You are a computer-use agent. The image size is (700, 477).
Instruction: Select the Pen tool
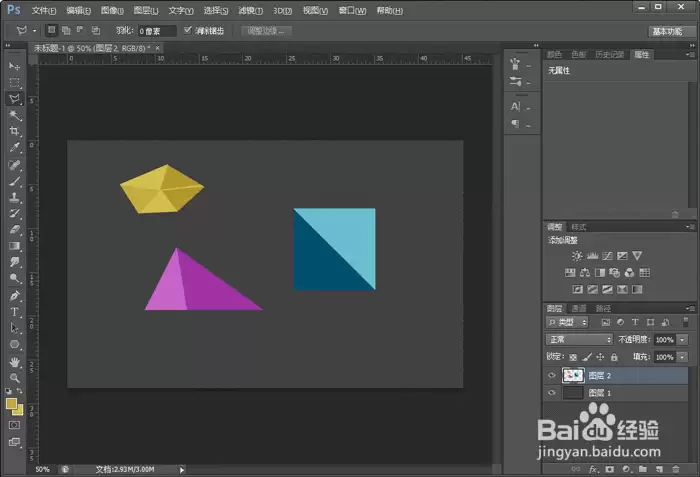15,295
